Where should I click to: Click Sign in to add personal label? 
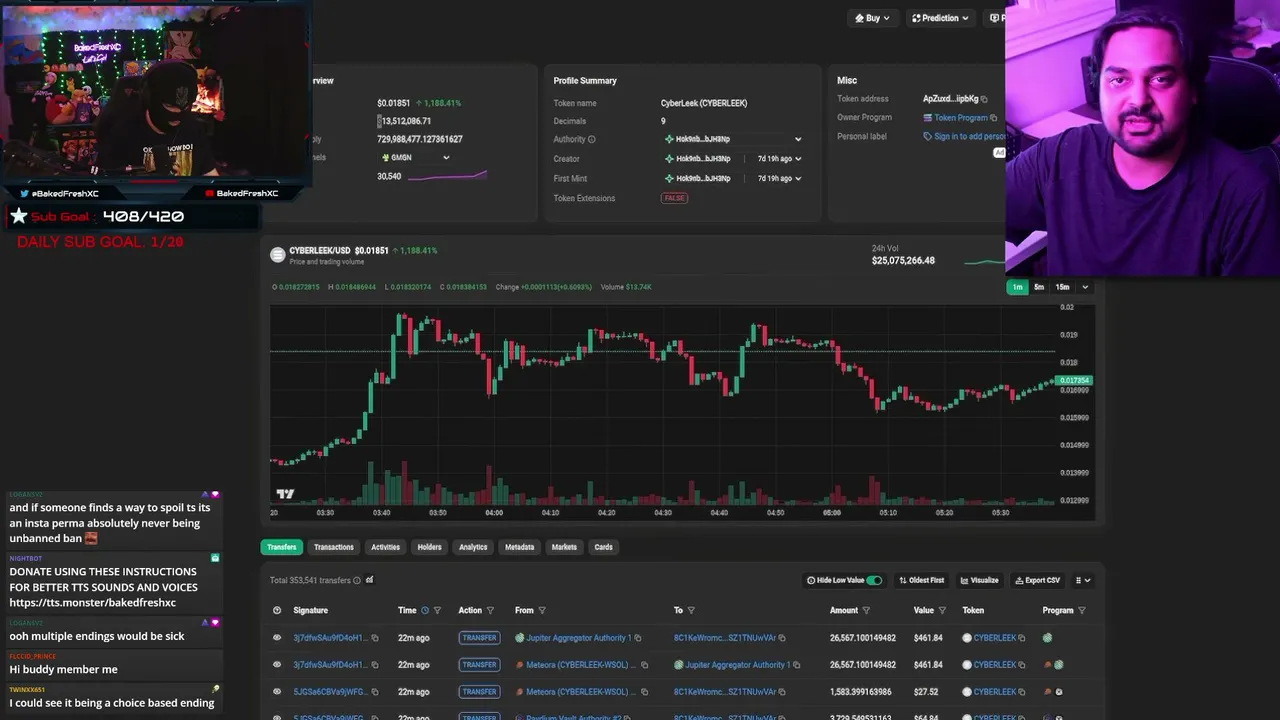tap(969, 137)
